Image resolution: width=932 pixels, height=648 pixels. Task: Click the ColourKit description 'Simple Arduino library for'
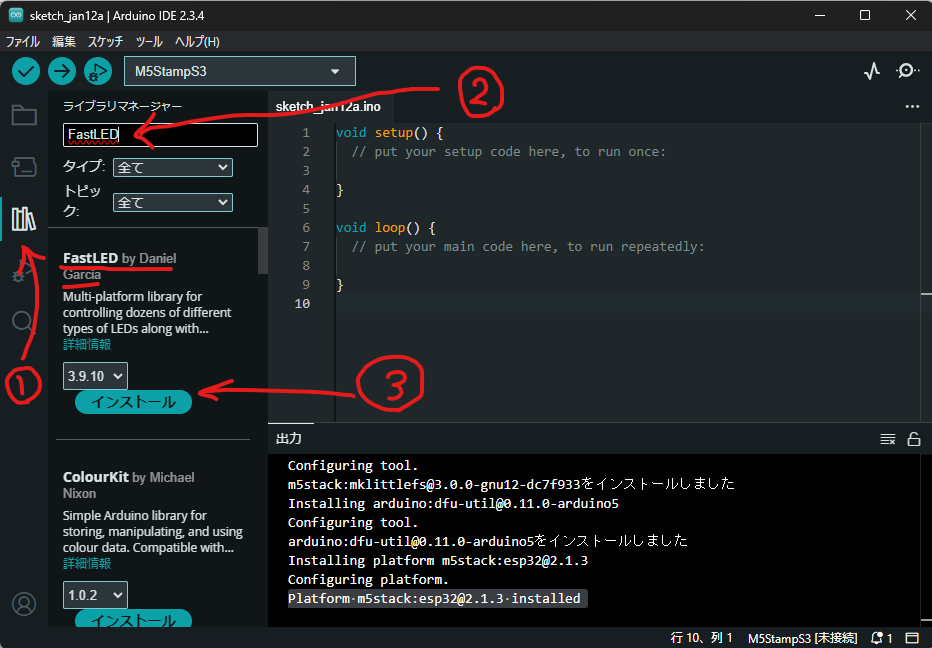coord(135,515)
